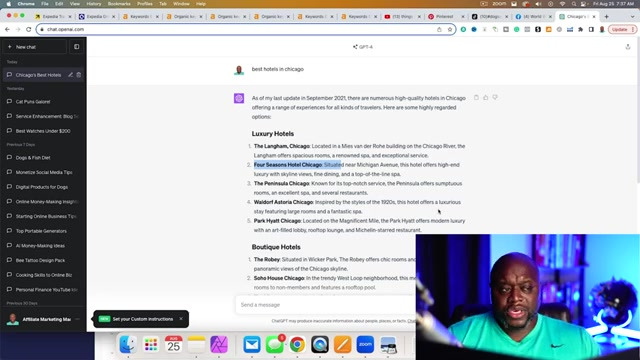The width and height of the screenshot is (640, 360).
Task: Open the Affiliate Marketing account menu
Action: tap(43, 319)
